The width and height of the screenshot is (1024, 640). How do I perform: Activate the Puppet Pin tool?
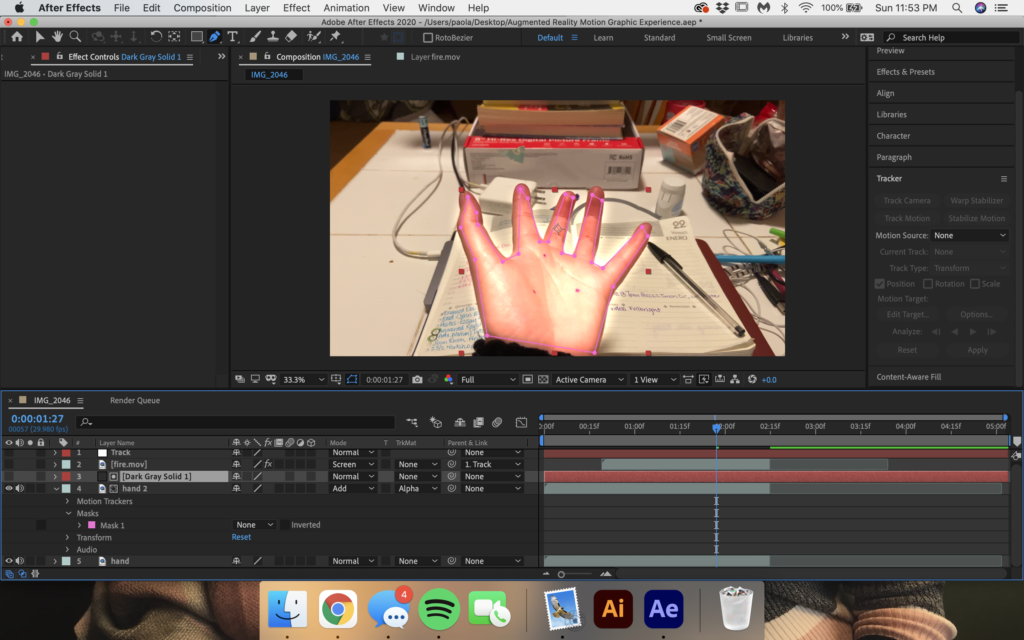click(335, 37)
